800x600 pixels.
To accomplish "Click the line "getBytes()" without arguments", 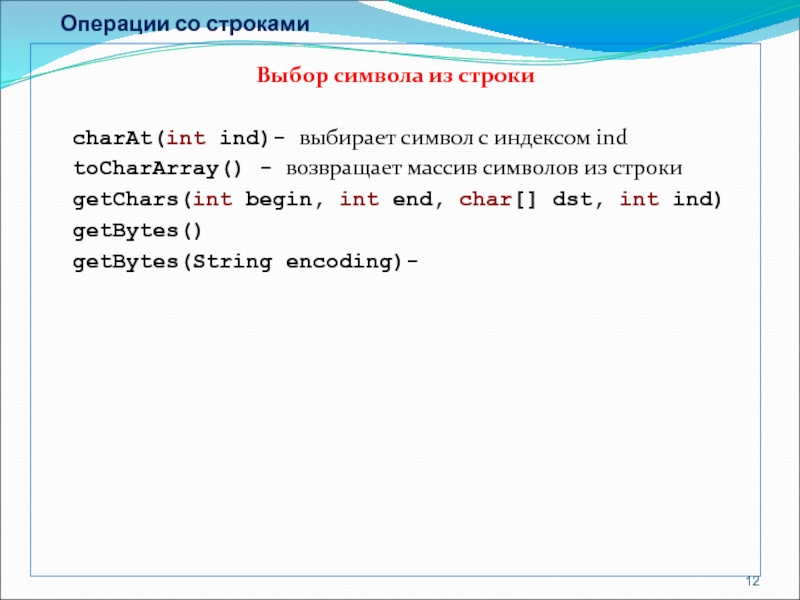I will (138, 231).
